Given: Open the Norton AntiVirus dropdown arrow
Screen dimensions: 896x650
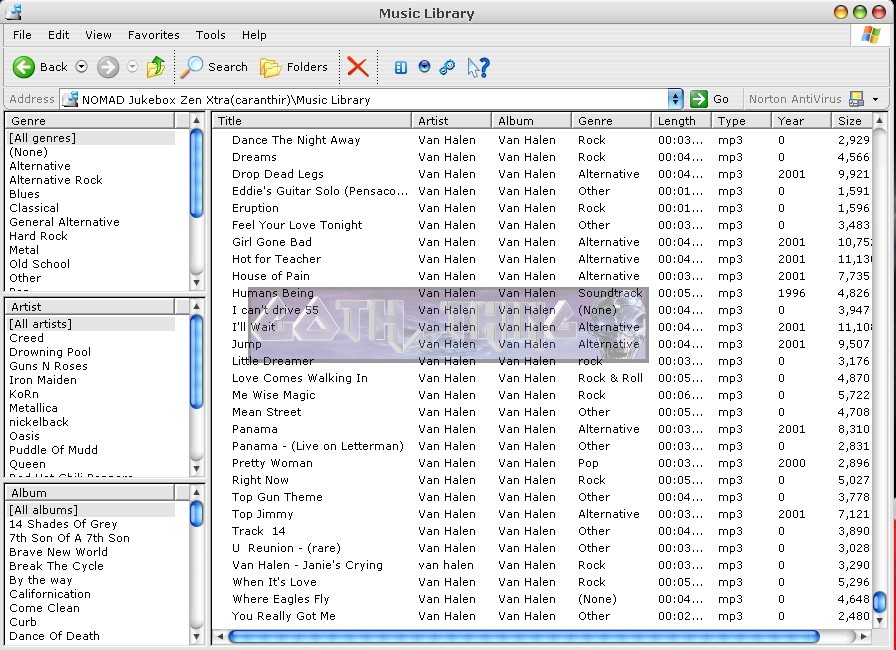Looking at the screenshot, I should pos(875,99).
